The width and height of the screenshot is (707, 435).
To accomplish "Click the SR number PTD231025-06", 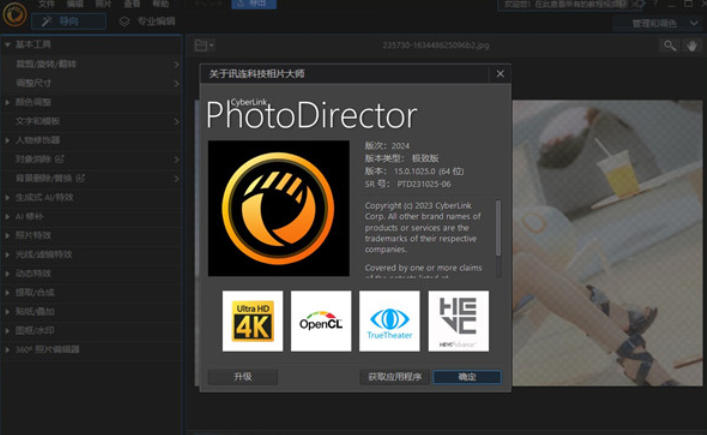I will (424, 184).
